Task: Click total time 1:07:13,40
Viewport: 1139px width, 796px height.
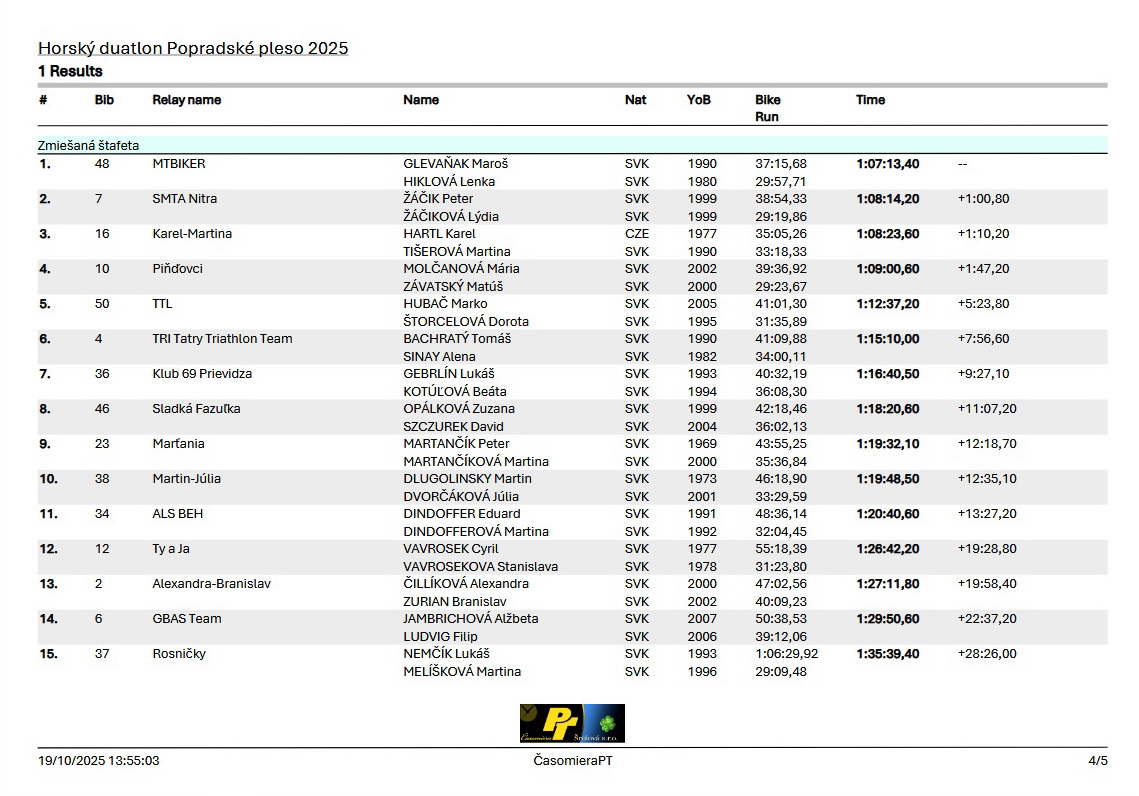Action: [x=887, y=164]
